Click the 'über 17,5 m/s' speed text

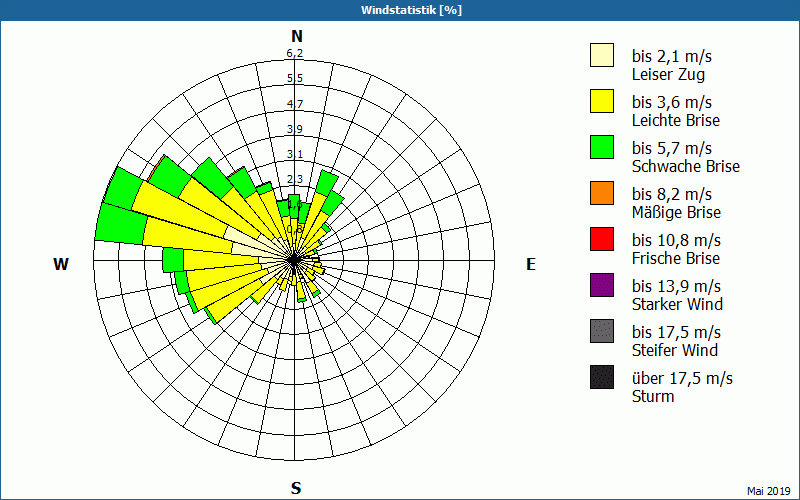(682, 378)
